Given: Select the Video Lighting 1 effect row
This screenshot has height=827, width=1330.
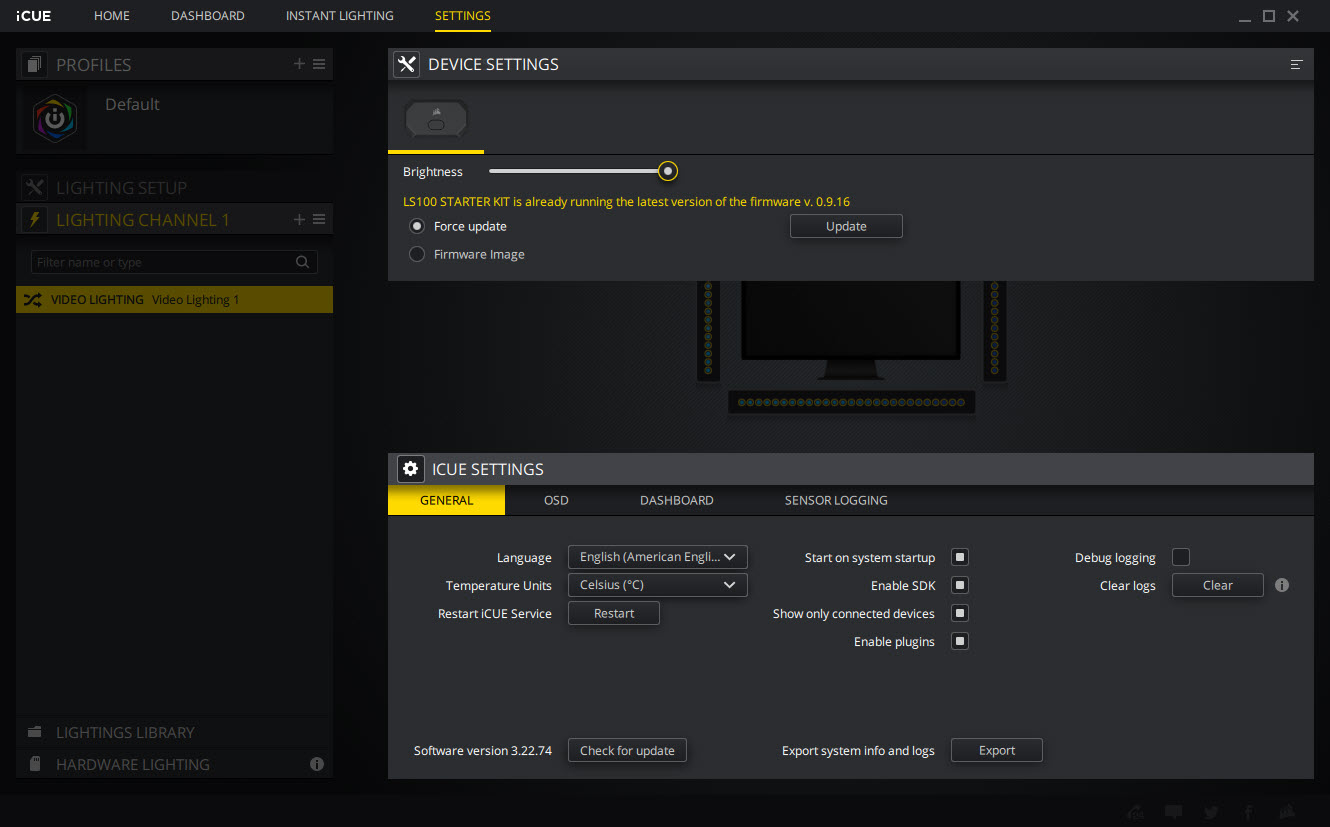Looking at the screenshot, I should click(x=174, y=300).
